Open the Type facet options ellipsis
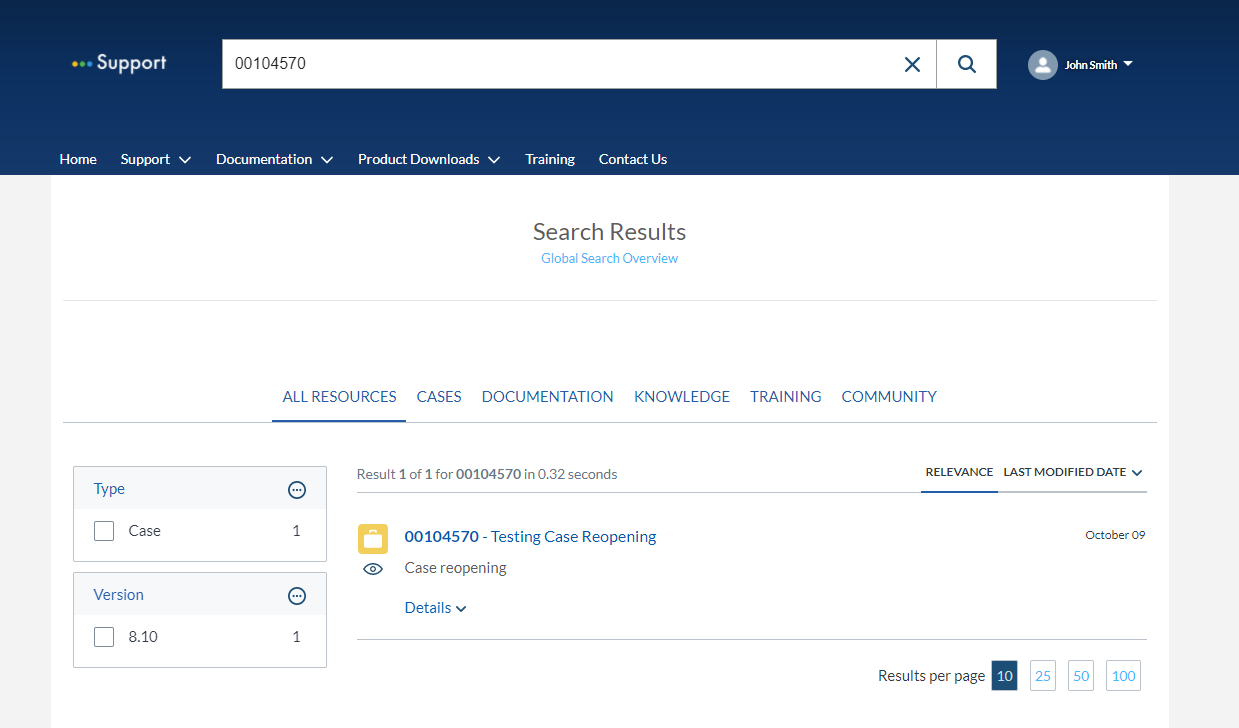Viewport: 1239px width, 728px height. point(297,490)
